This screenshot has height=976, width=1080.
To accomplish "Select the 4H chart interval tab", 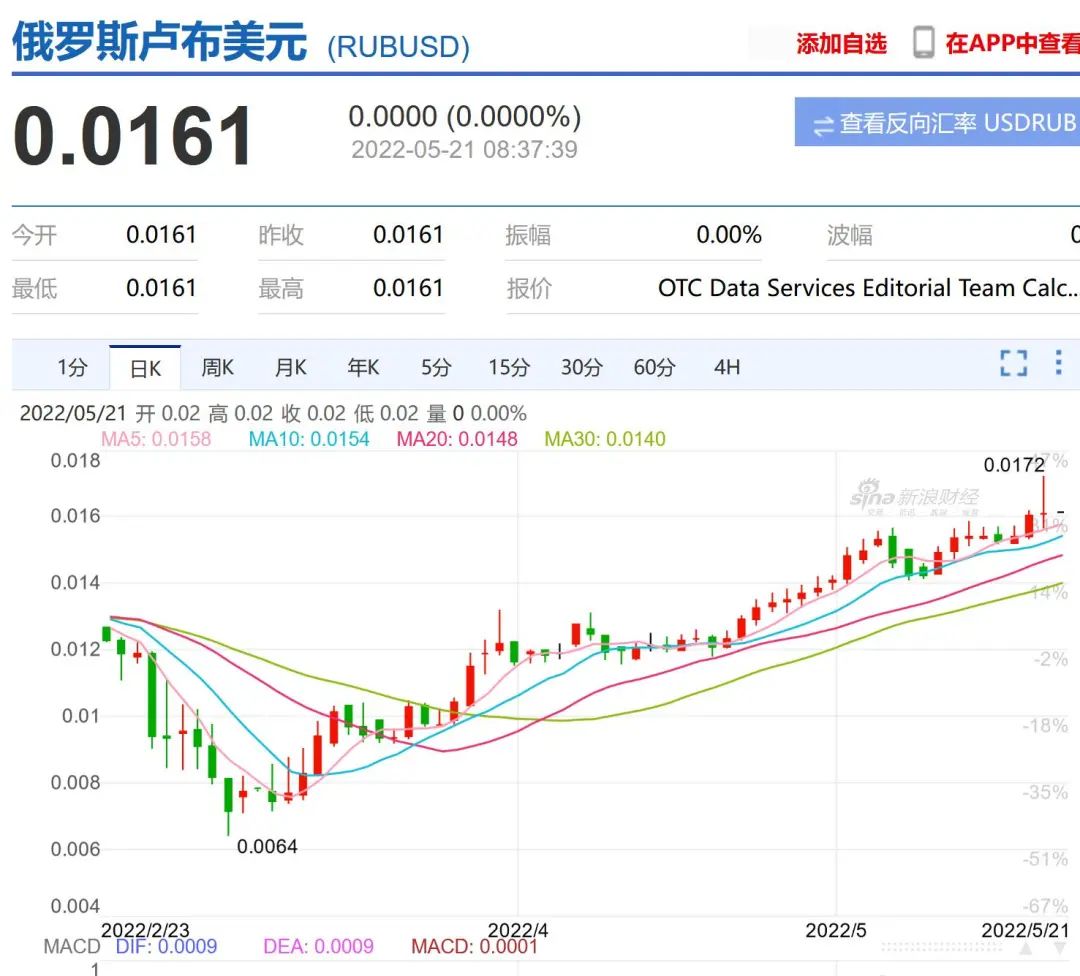I will pos(727,367).
